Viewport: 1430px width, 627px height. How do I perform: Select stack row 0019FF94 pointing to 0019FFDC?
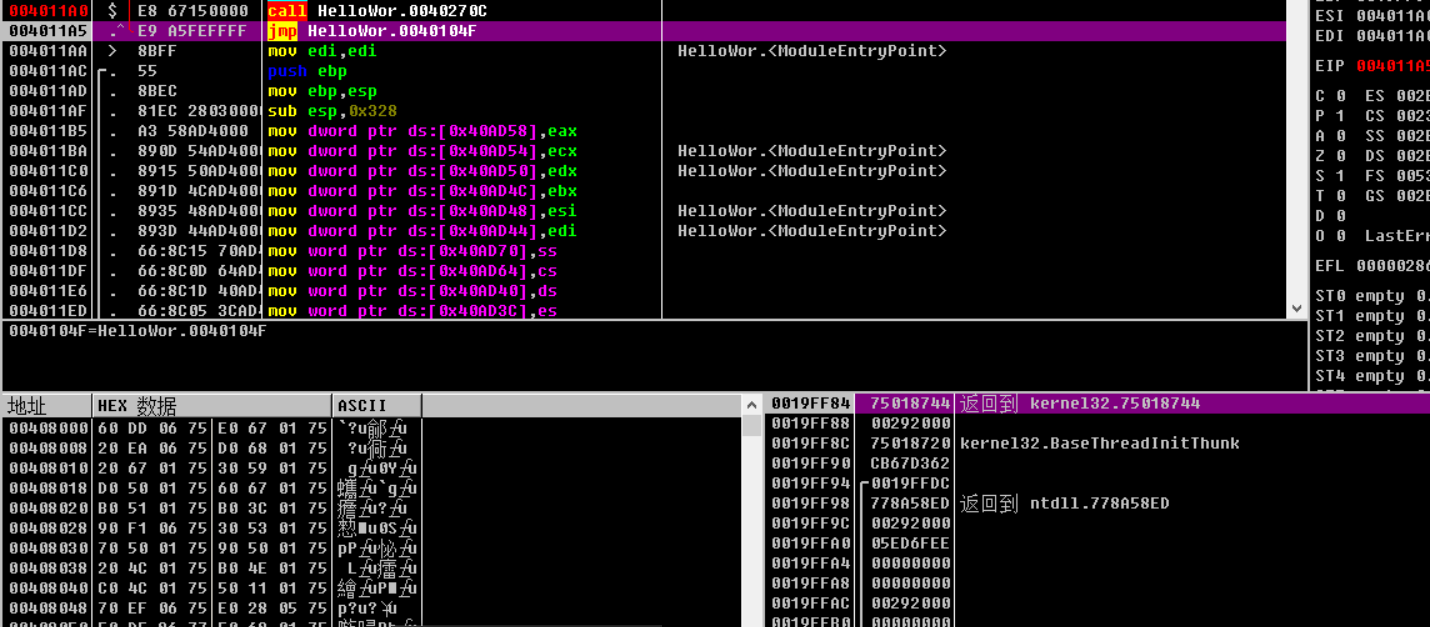(x=1097, y=483)
